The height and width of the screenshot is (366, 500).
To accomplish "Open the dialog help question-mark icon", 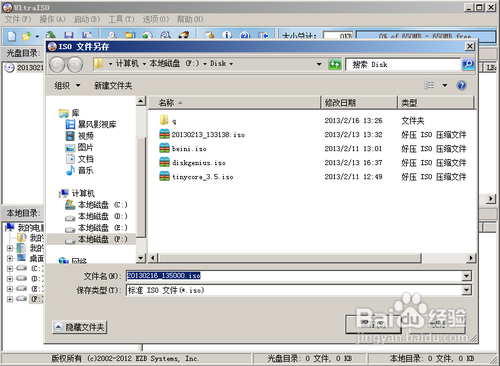I will [461, 86].
